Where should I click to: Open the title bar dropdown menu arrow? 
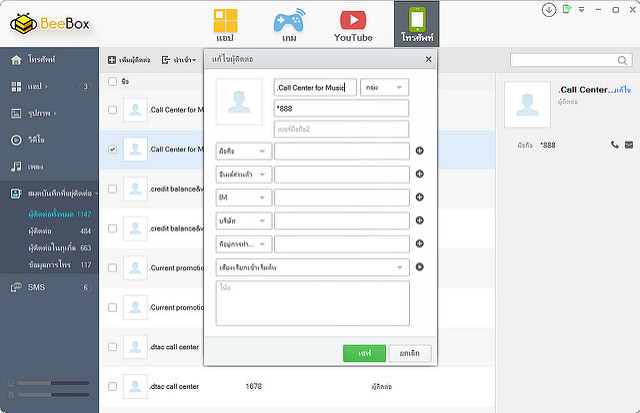pos(581,9)
